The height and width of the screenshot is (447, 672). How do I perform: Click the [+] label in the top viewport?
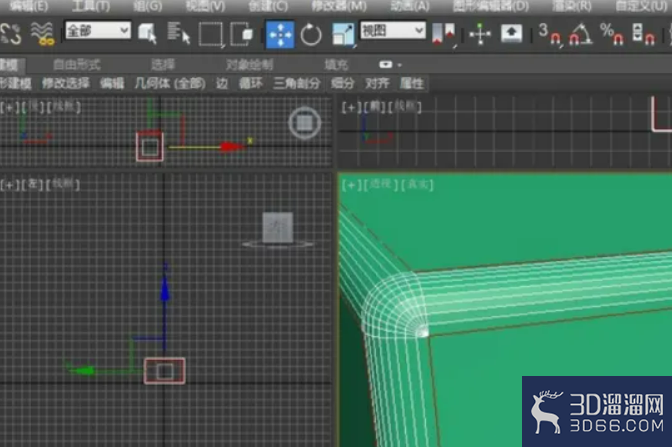[10, 107]
